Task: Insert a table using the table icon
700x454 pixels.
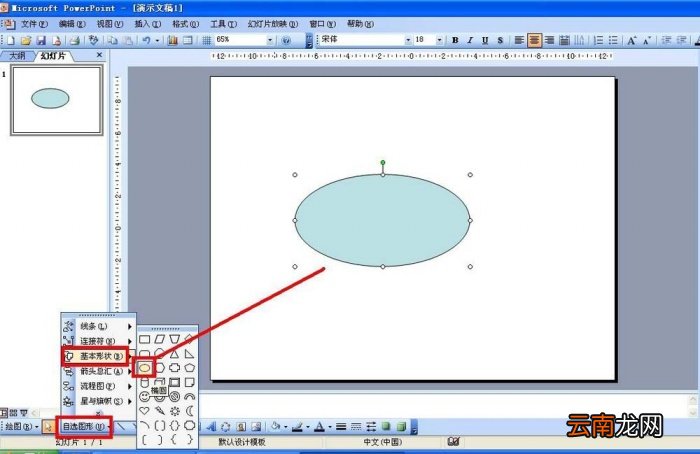Action: coord(188,41)
